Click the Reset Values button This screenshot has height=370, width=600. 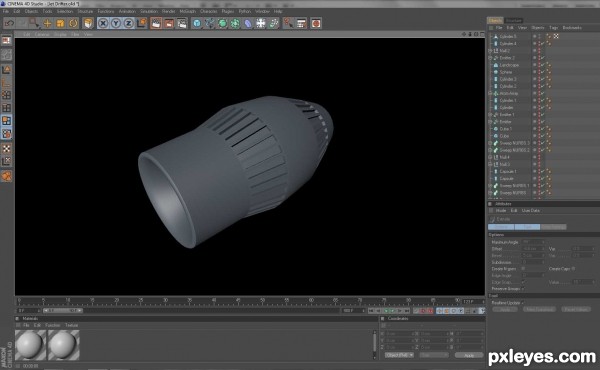(x=576, y=309)
